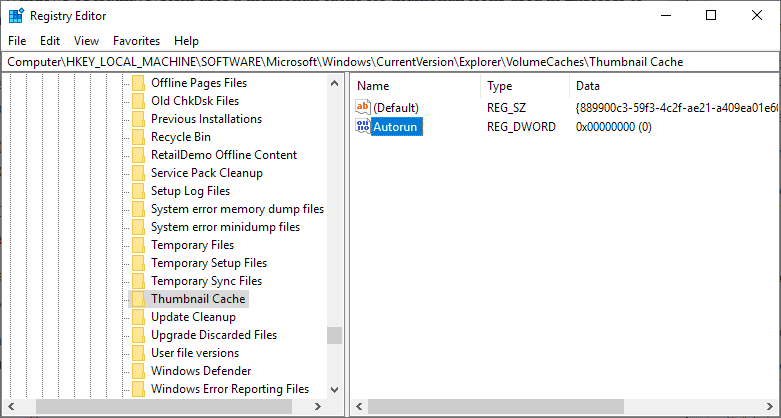The image size is (781, 418).
Task: Click the (Default) string value icon
Action: 363,107
